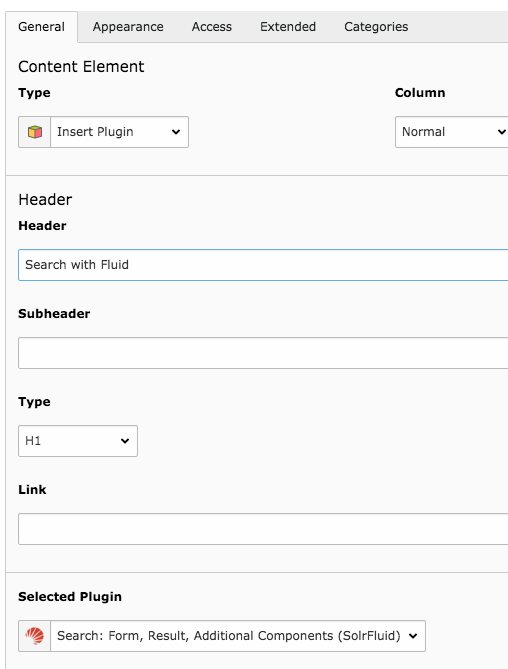Screen dimensions: 508x669
Task: Click the Column field label
Action: [x=420, y=93]
